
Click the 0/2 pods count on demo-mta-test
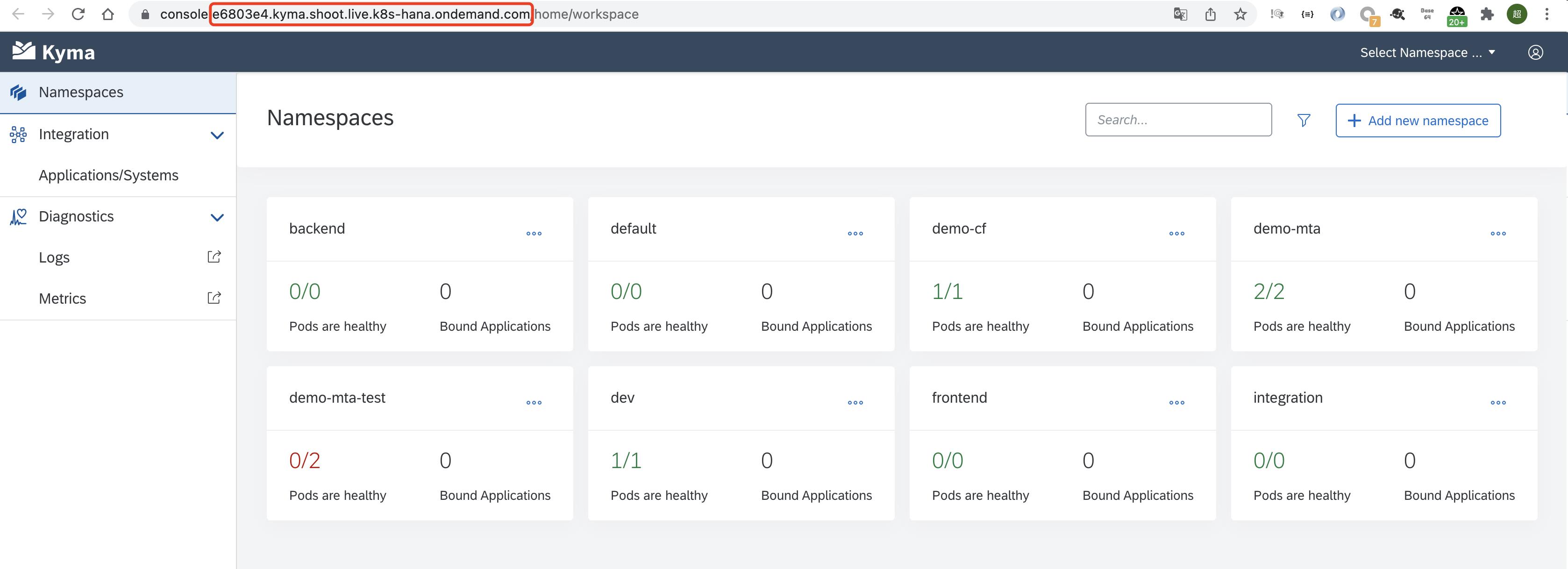304,461
